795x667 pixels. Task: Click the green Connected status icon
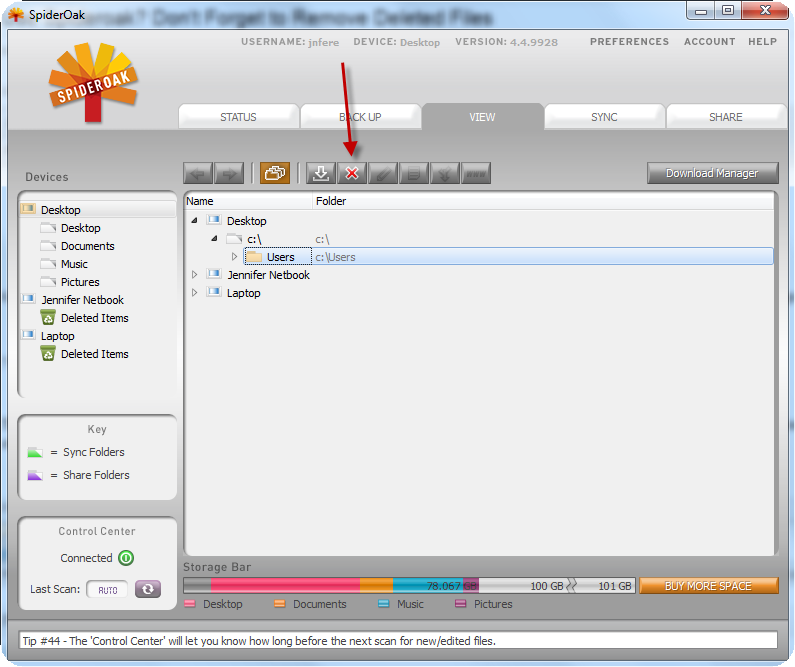coord(126,558)
